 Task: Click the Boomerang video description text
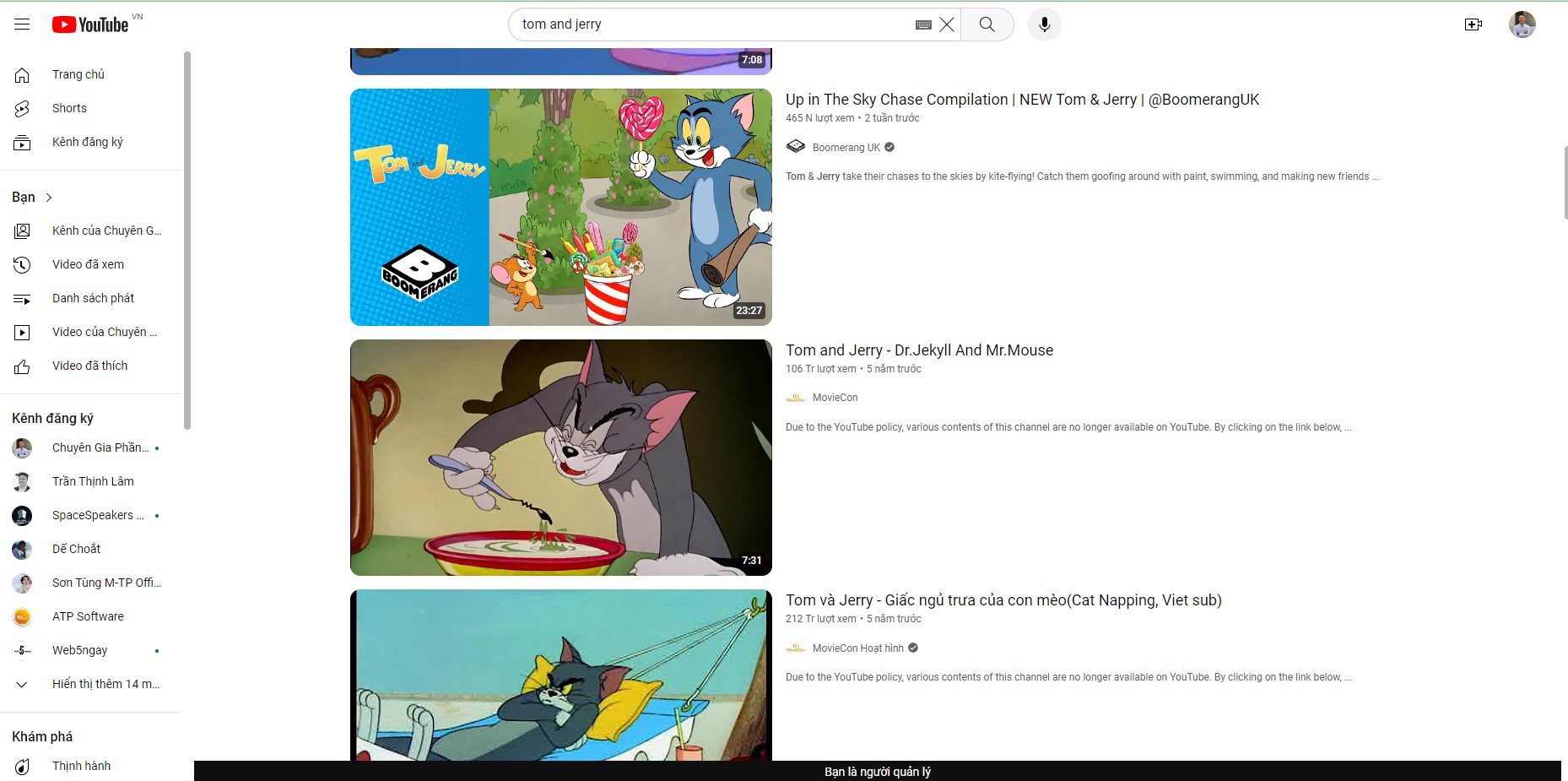pyautogui.click(x=1083, y=176)
